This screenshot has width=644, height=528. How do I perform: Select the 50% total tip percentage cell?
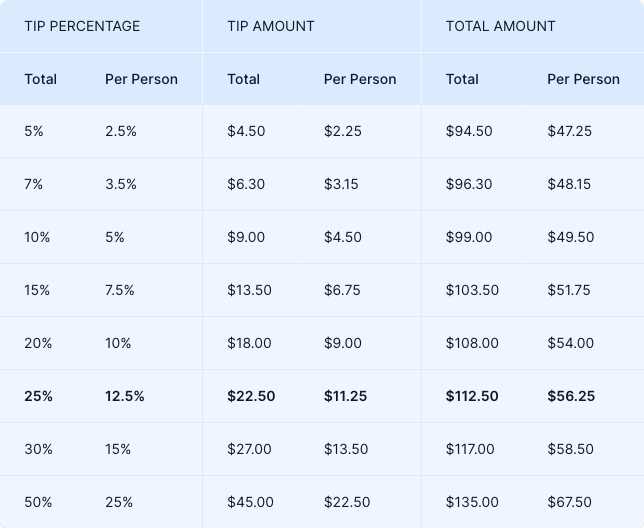(39, 502)
